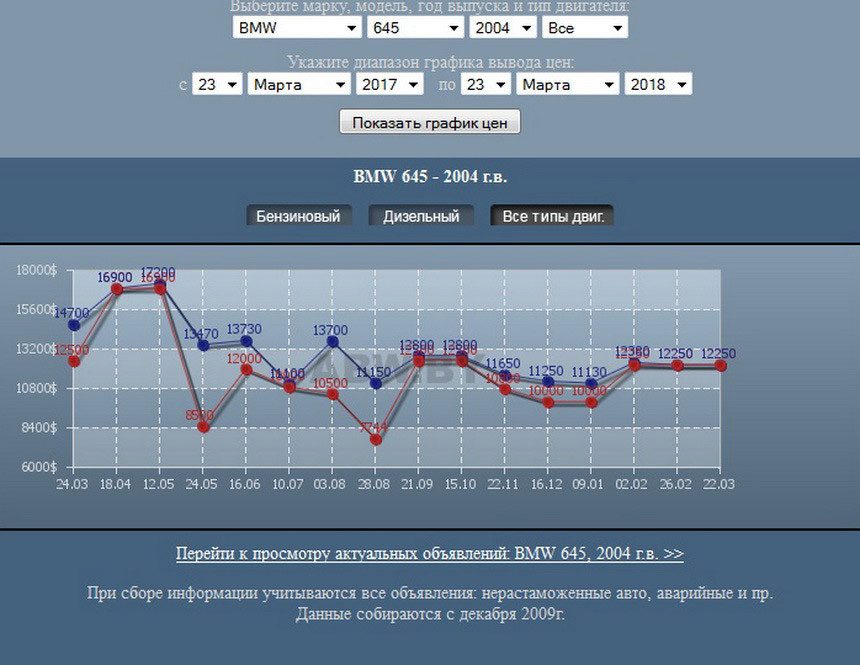Viewport: 860px width, 665px height.
Task: Open the Все engine type dropdown
Action: 585,27
